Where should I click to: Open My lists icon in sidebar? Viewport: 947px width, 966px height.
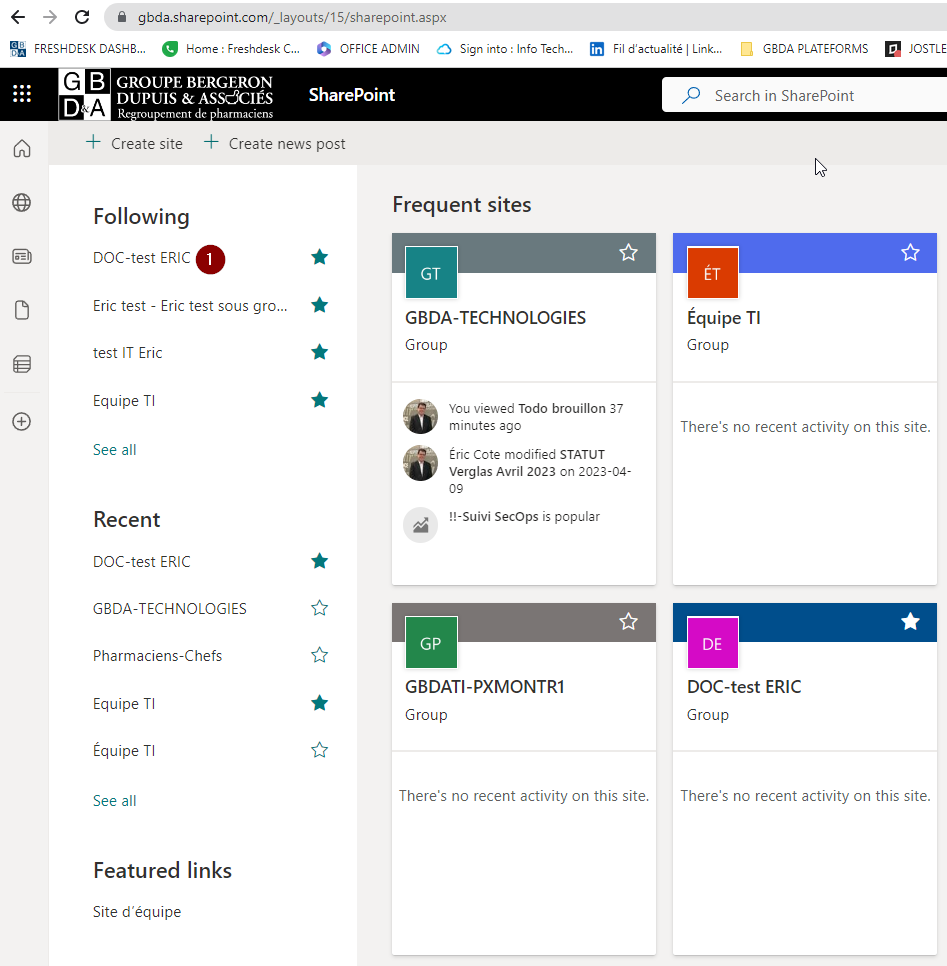point(22,364)
